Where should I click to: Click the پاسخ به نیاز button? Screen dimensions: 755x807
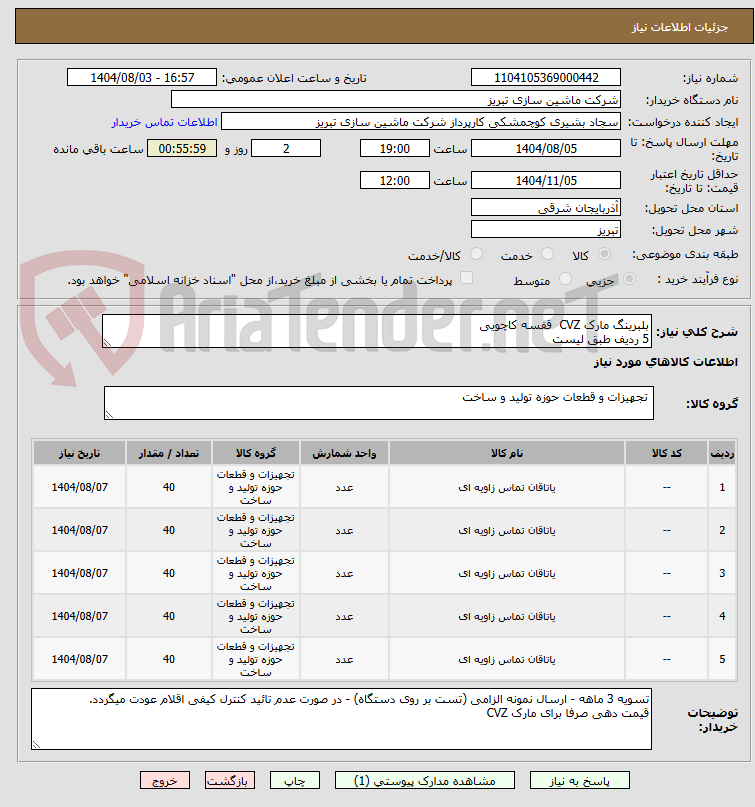[580, 780]
